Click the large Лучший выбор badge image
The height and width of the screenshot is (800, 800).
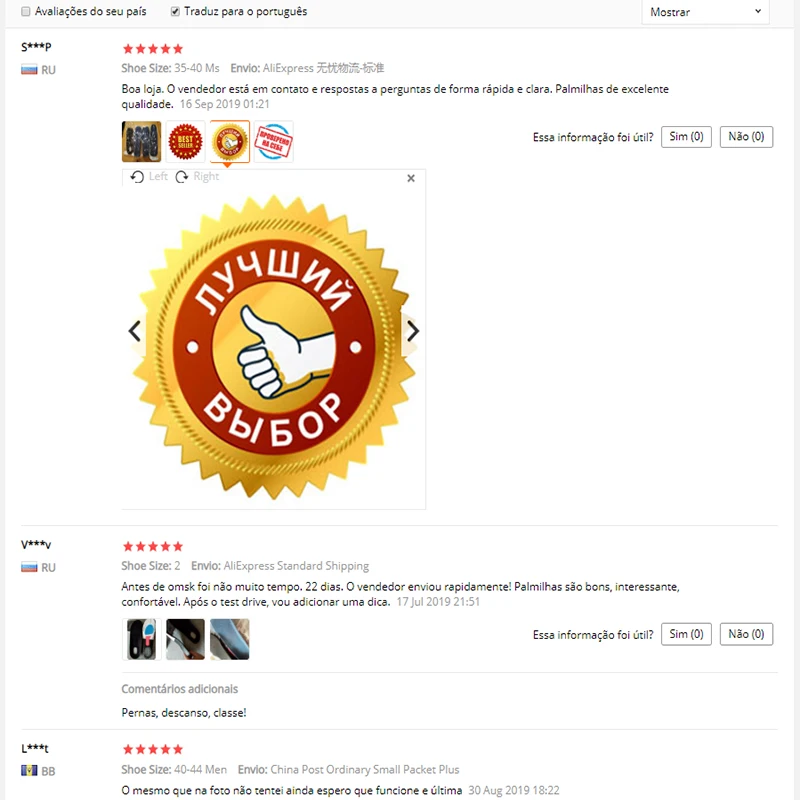[274, 346]
